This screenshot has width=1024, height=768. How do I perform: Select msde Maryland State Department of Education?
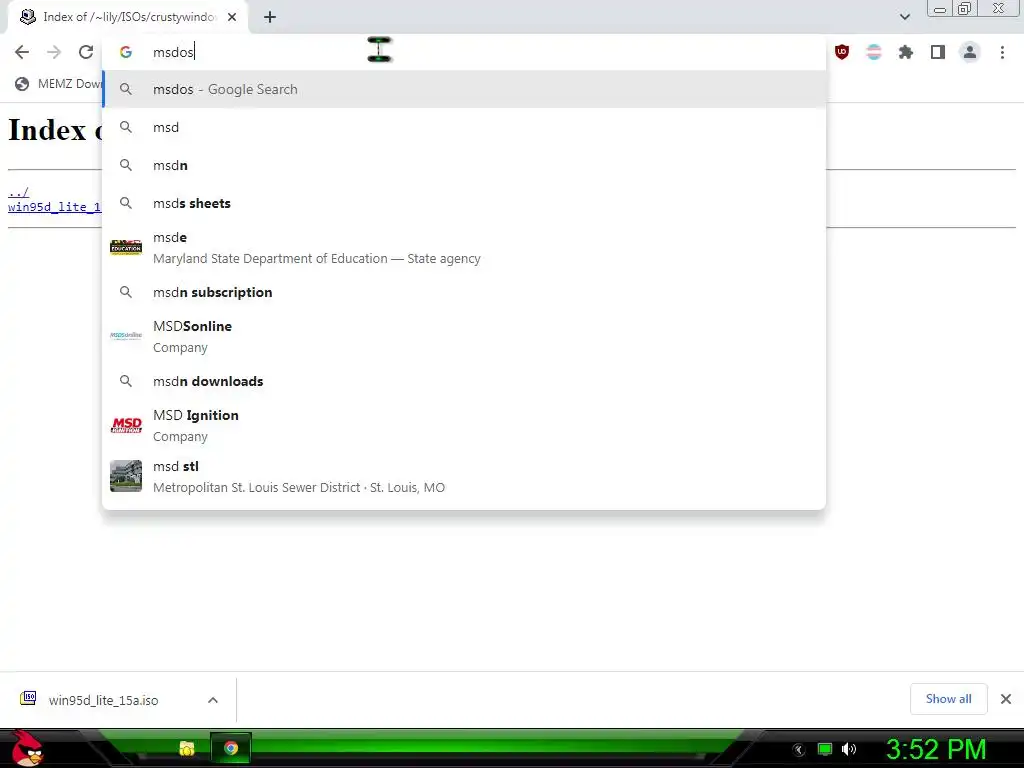click(x=464, y=248)
